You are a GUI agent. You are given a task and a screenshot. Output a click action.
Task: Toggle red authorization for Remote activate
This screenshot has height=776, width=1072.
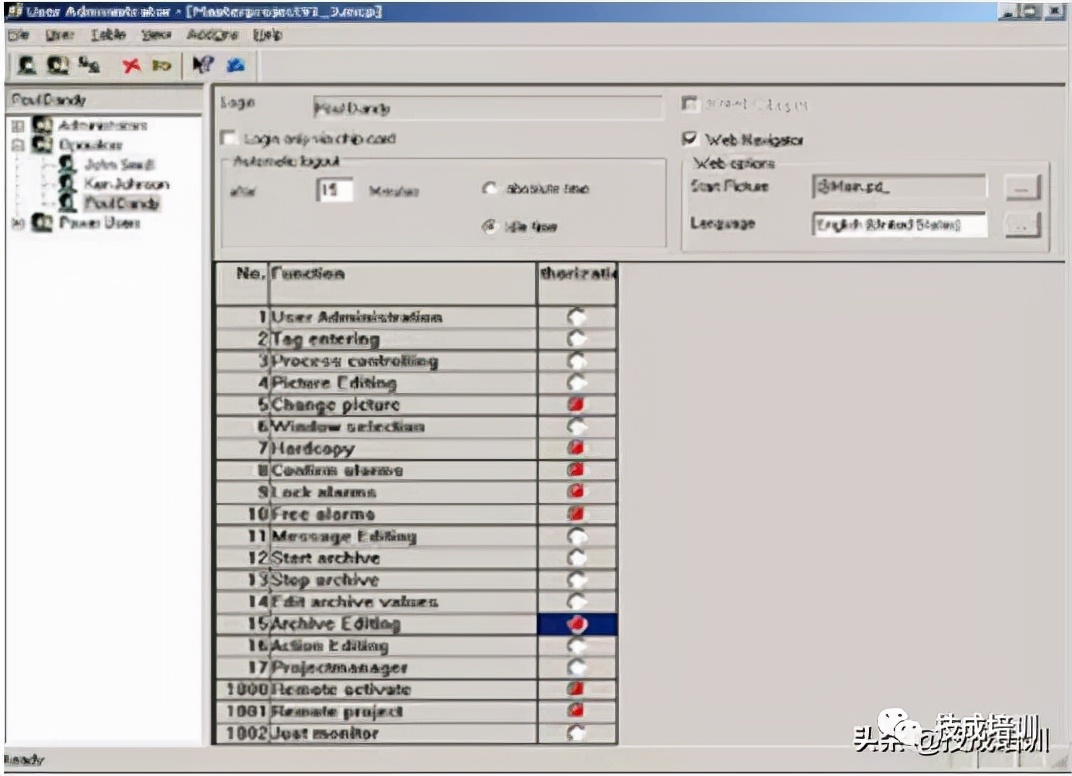tap(577, 689)
